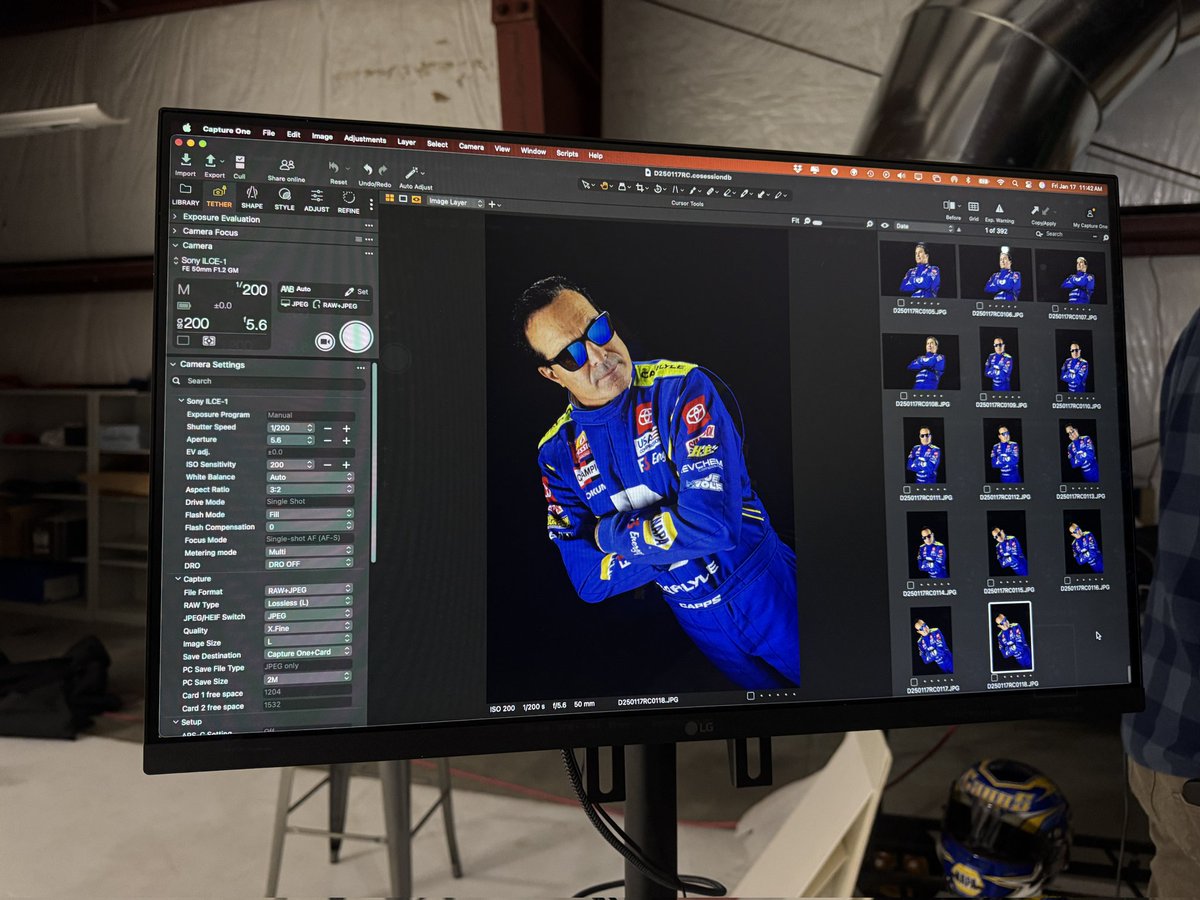The height and width of the screenshot is (900, 1200).
Task: Increase ISO Sensitivity with plus button
Action: [346, 465]
